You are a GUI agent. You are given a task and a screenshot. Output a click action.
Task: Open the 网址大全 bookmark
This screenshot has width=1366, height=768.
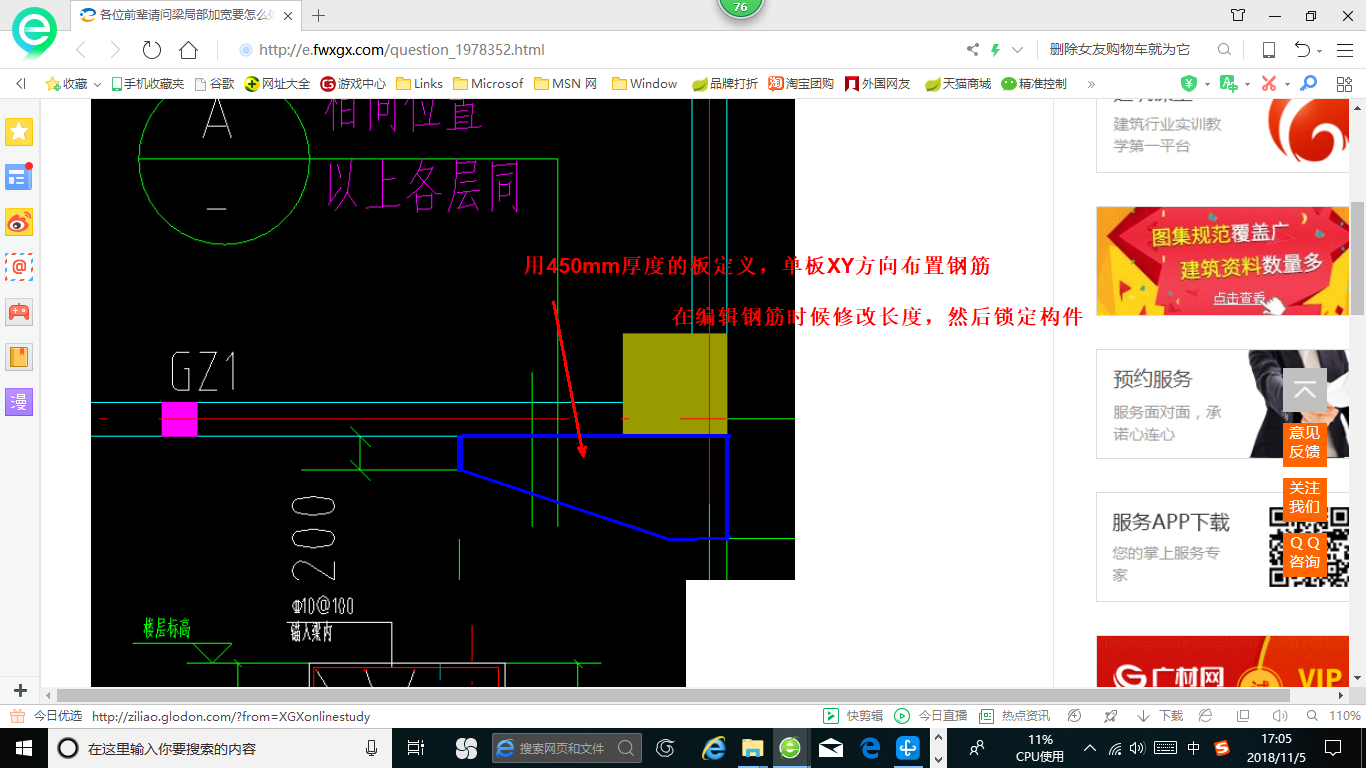pyautogui.click(x=277, y=84)
